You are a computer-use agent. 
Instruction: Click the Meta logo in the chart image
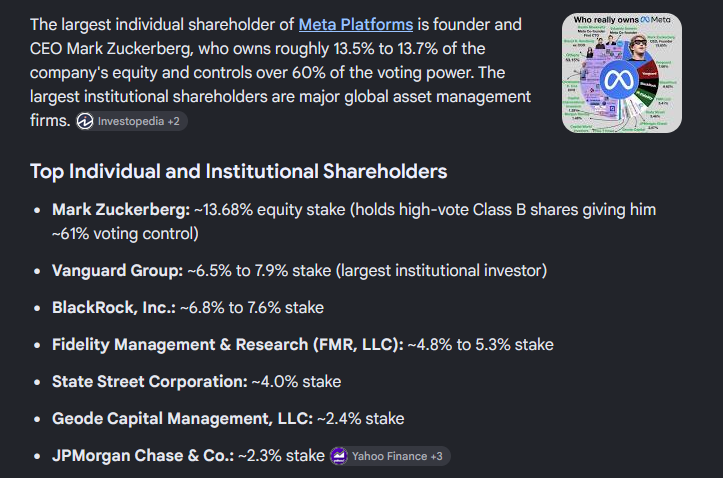click(x=619, y=80)
